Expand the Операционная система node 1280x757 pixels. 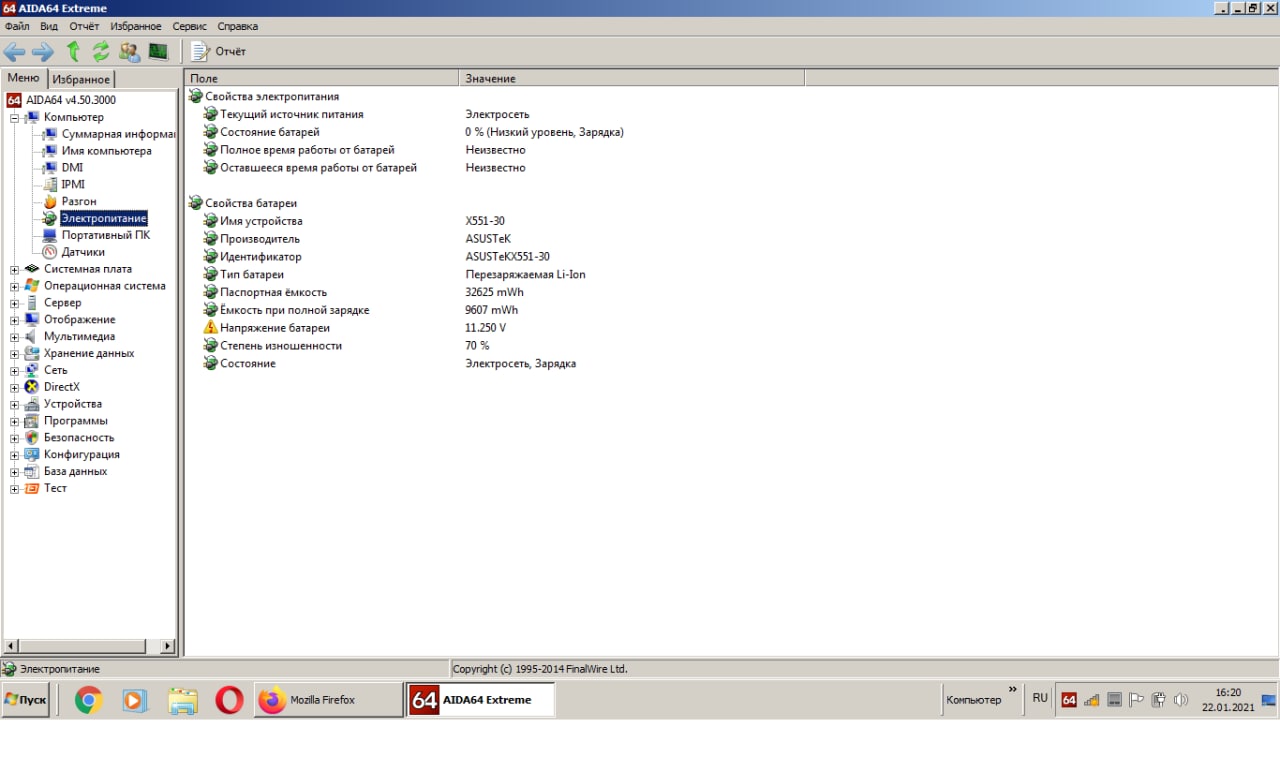pos(15,287)
